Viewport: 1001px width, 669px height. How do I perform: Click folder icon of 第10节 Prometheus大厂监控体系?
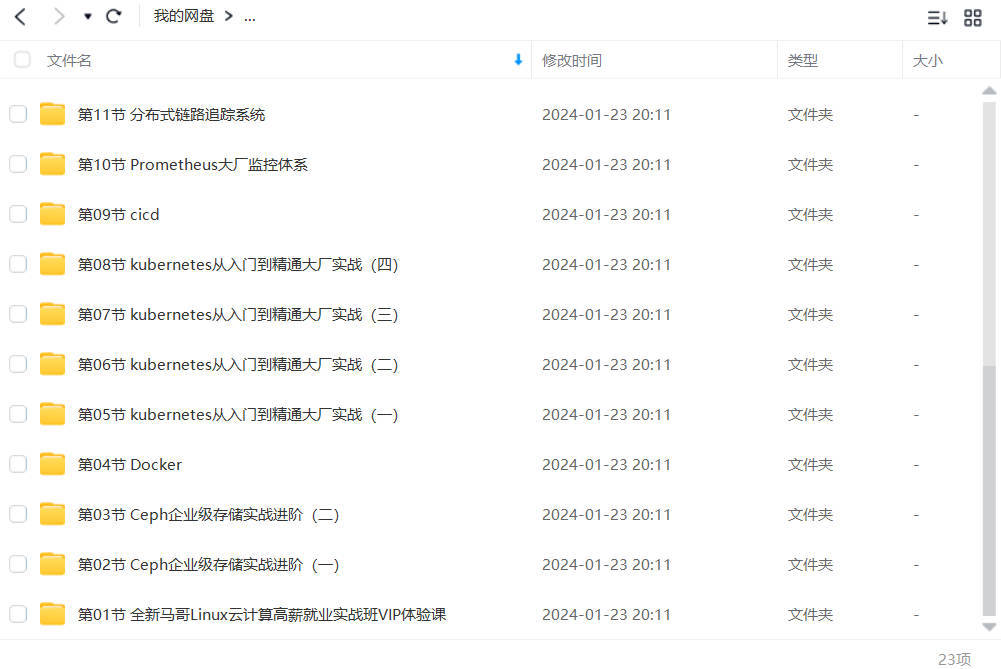[x=52, y=164]
